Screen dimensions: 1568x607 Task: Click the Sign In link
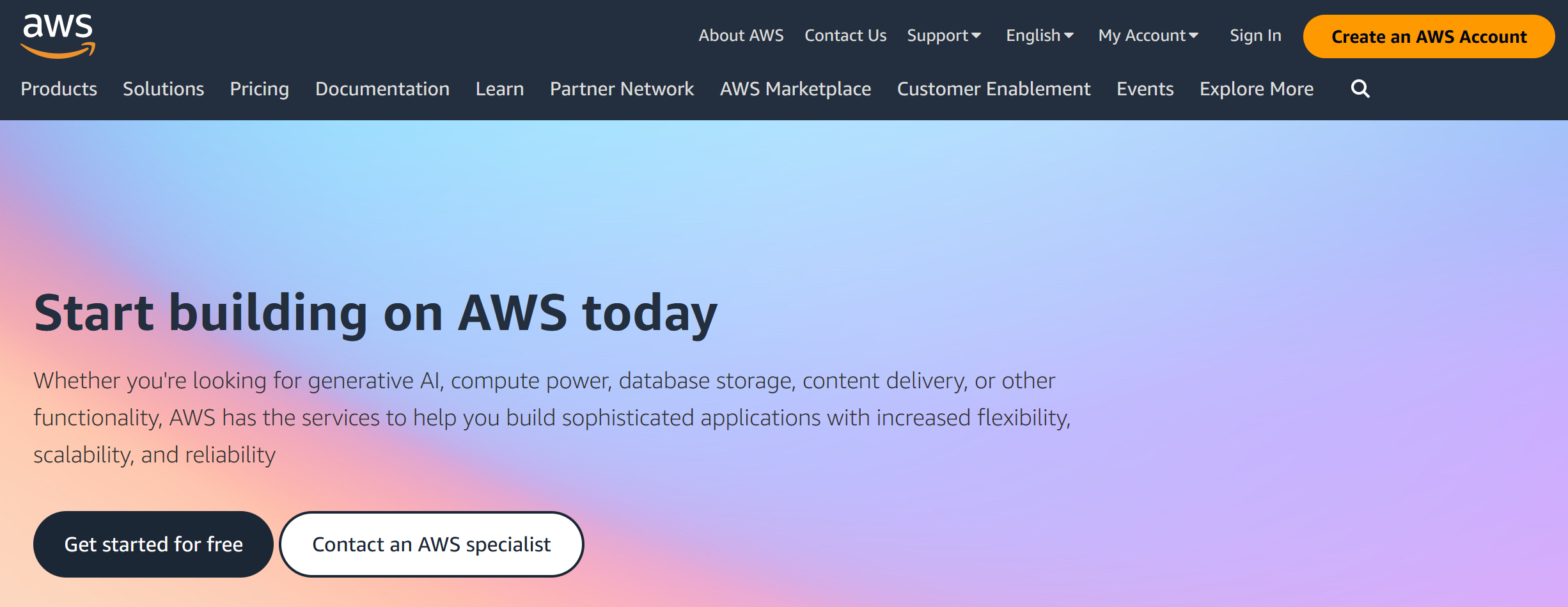[x=1254, y=36]
